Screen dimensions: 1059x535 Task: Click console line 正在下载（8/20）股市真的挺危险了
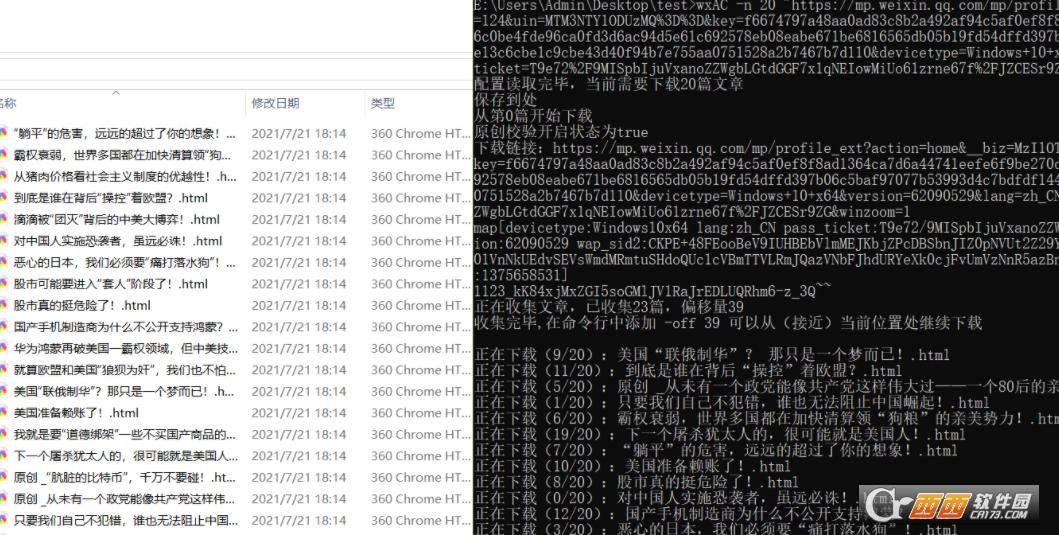tap(636, 482)
